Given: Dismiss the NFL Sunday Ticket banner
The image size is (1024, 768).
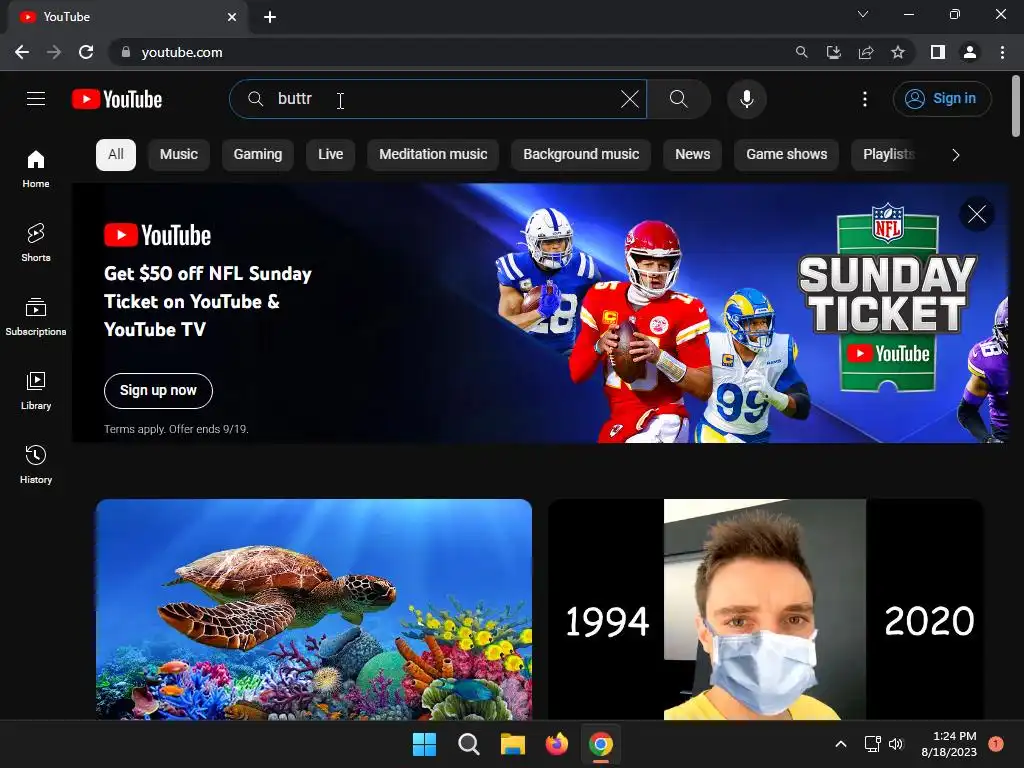Looking at the screenshot, I should pos(976,214).
